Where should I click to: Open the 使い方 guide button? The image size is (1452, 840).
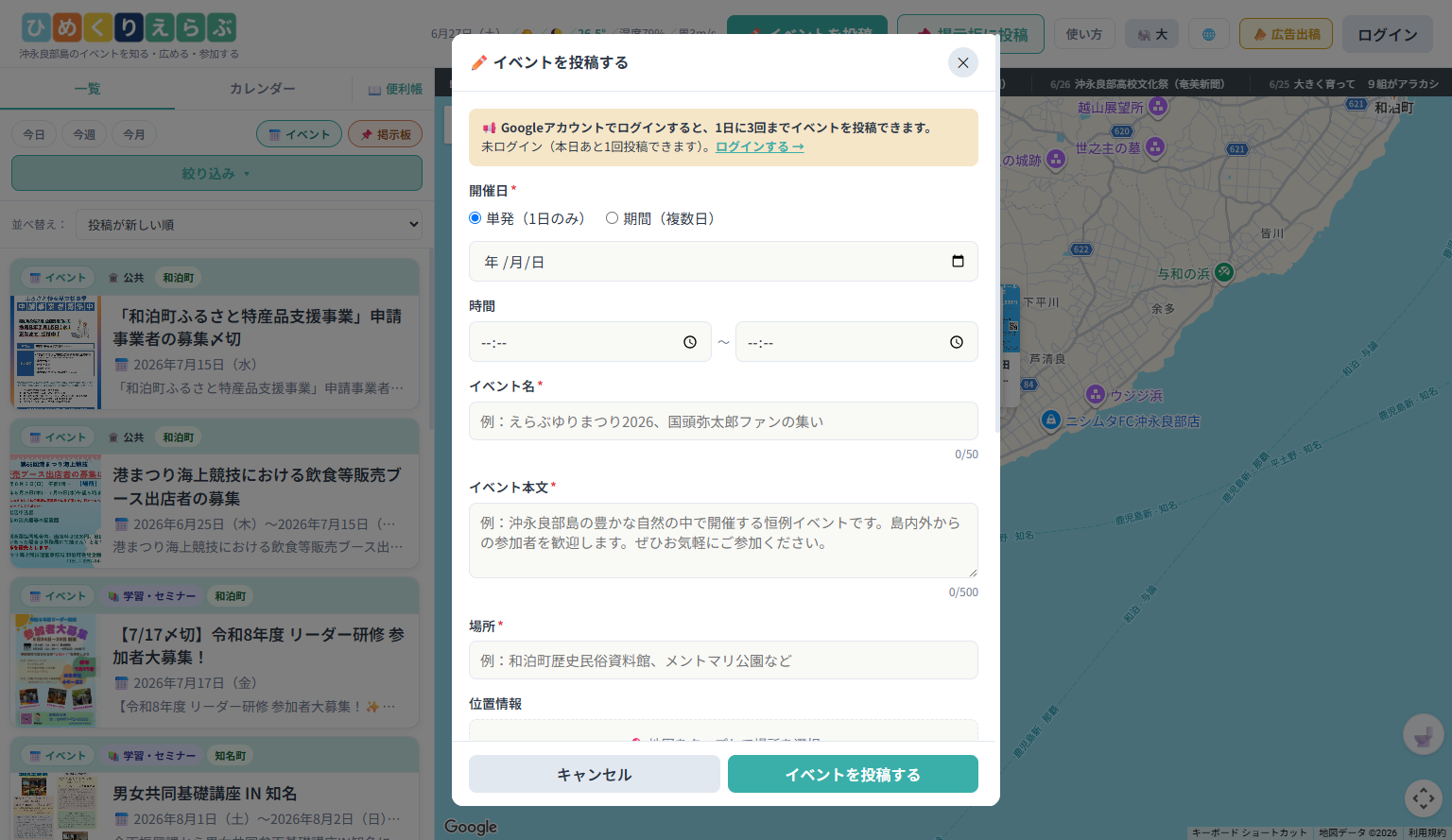point(1084,34)
